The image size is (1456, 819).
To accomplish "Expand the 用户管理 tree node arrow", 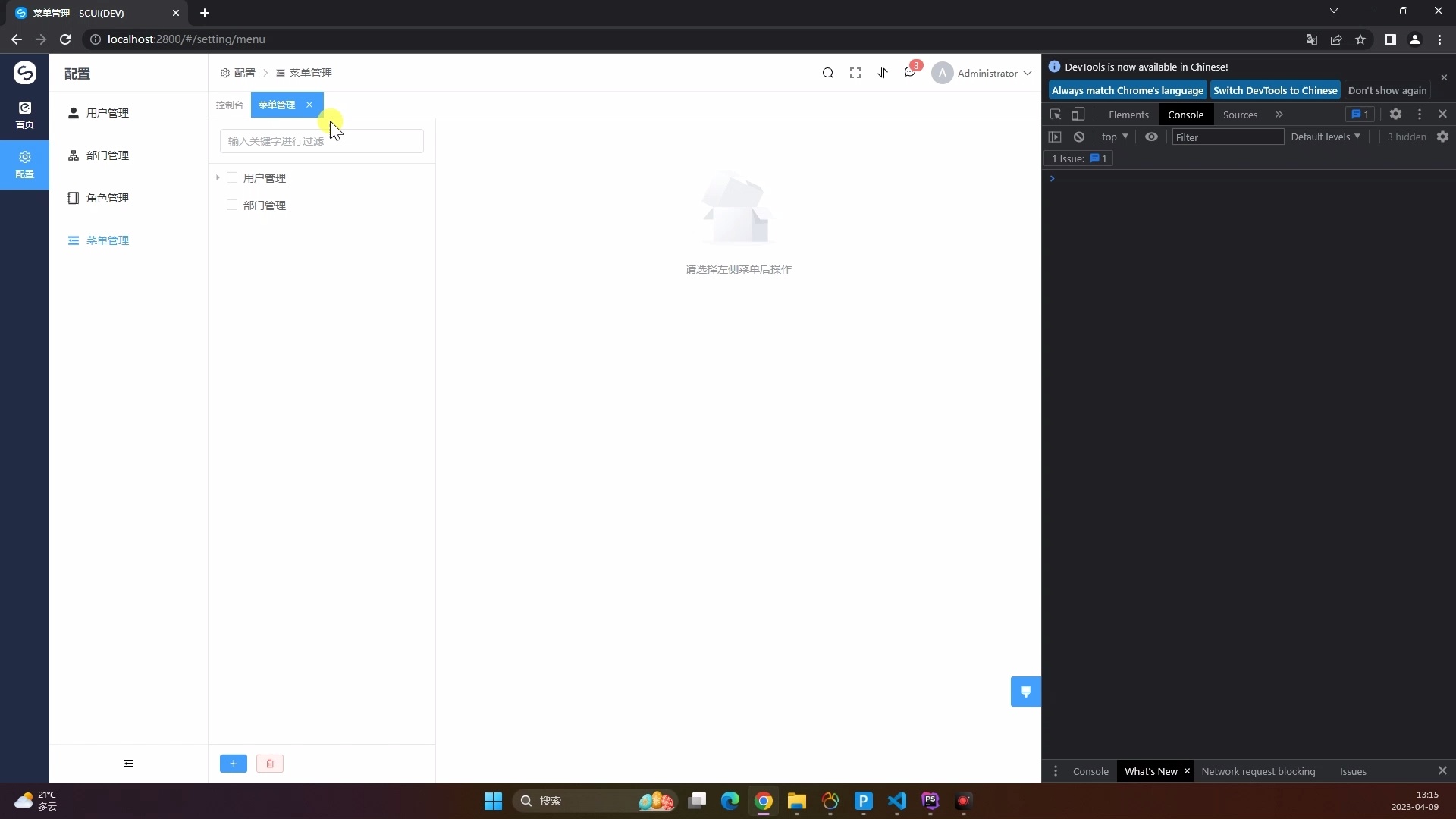I will (x=218, y=177).
